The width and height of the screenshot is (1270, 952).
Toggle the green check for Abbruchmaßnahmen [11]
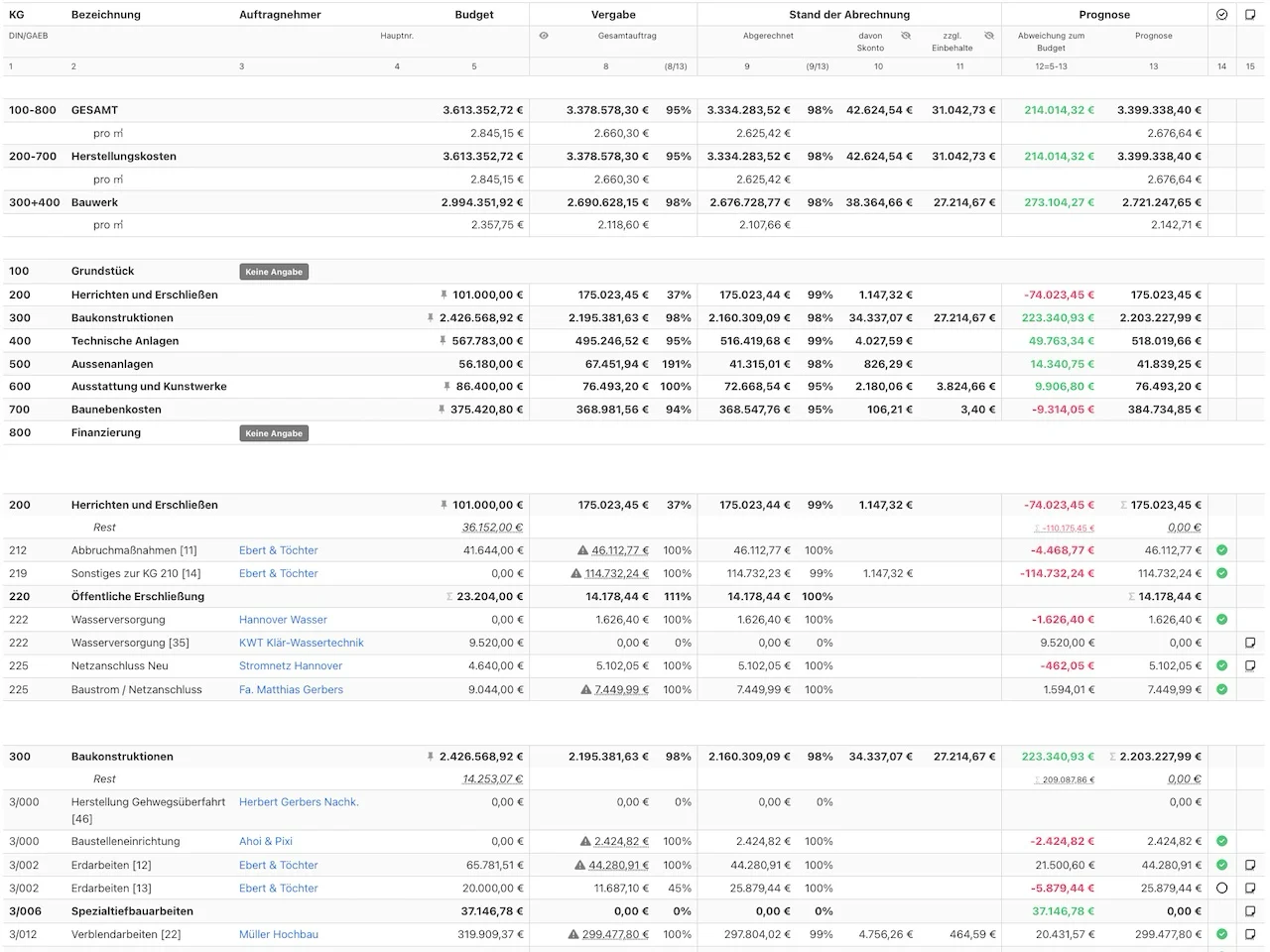tap(1221, 549)
